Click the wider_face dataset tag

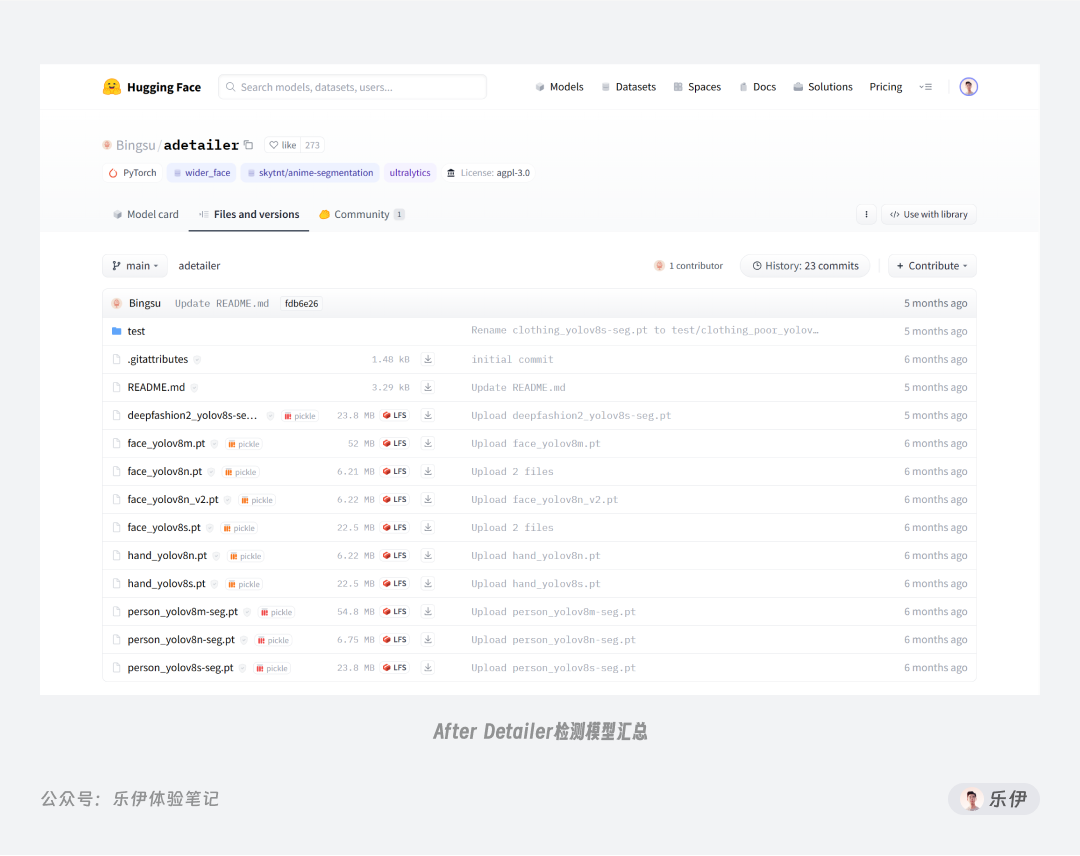pyautogui.click(x=201, y=173)
